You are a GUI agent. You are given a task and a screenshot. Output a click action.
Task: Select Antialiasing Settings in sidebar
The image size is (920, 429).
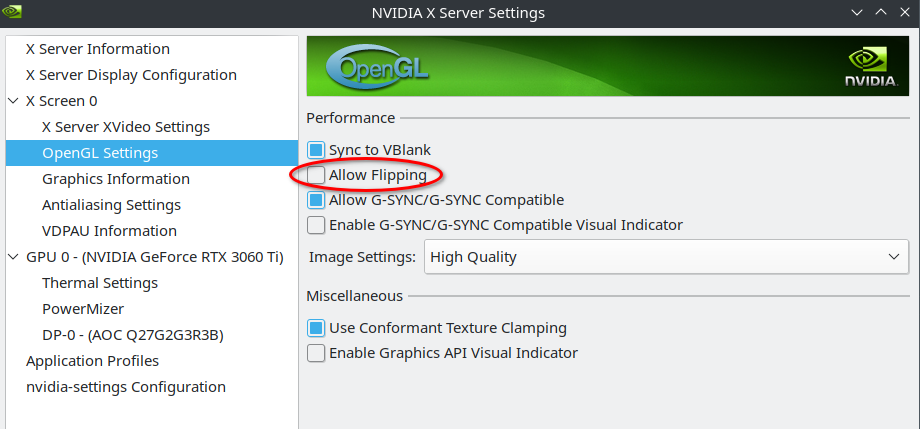click(x=111, y=205)
